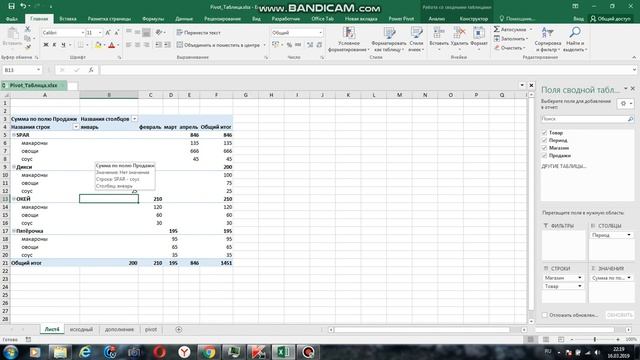The width and height of the screenshot is (640, 360).
Task: Click the red font color button
Action: pos(111,45)
